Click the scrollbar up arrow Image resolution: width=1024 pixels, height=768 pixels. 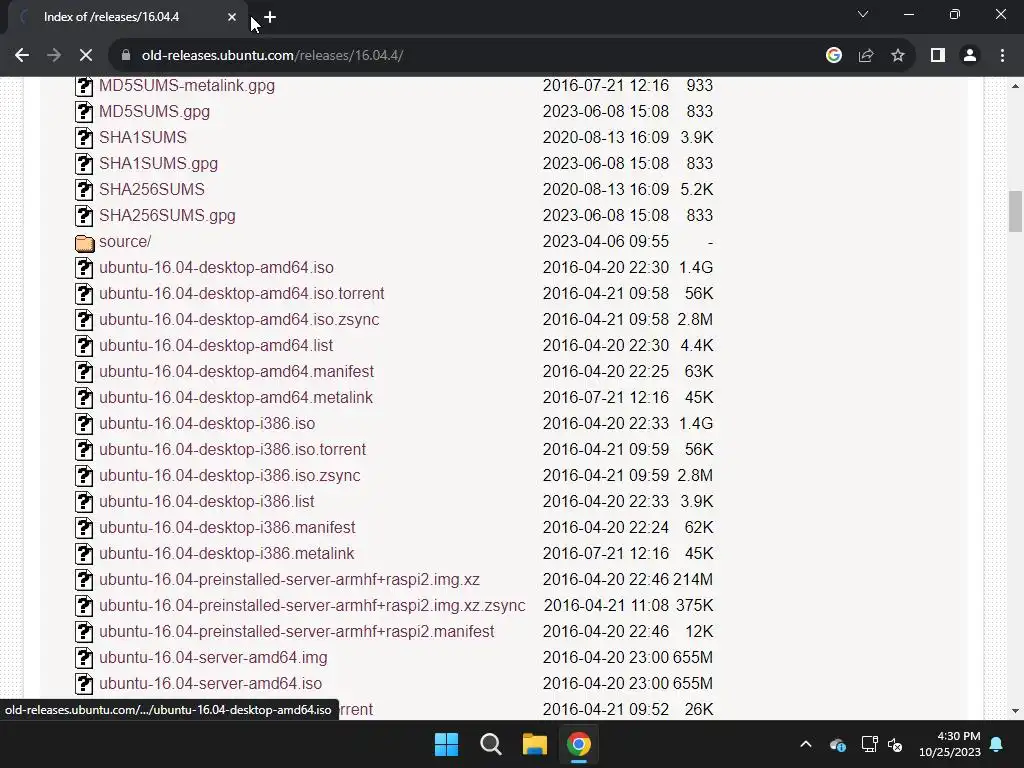pyautogui.click(x=1016, y=86)
